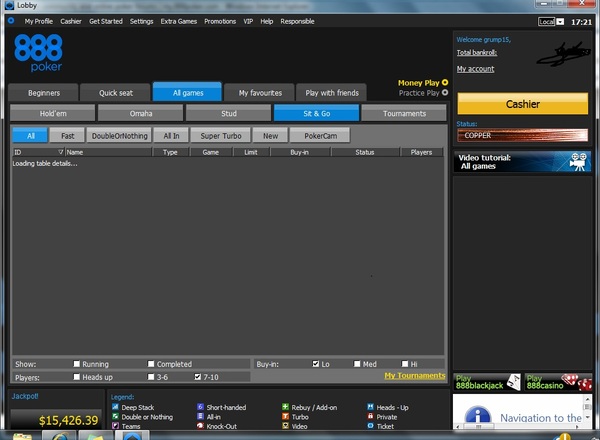Filter by DoubleOrNothing

pos(119,135)
